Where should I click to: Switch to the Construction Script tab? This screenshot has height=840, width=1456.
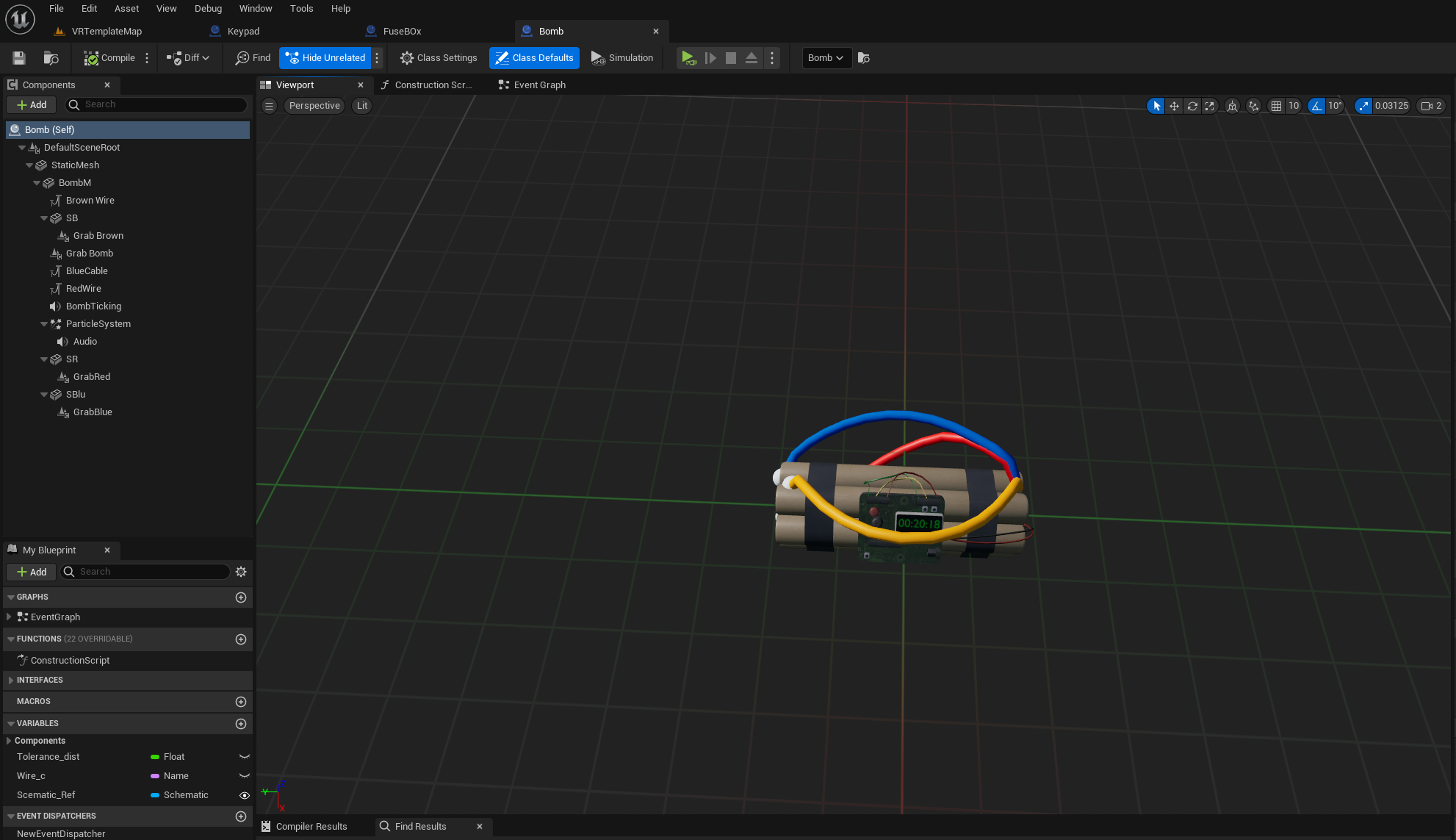(x=427, y=85)
